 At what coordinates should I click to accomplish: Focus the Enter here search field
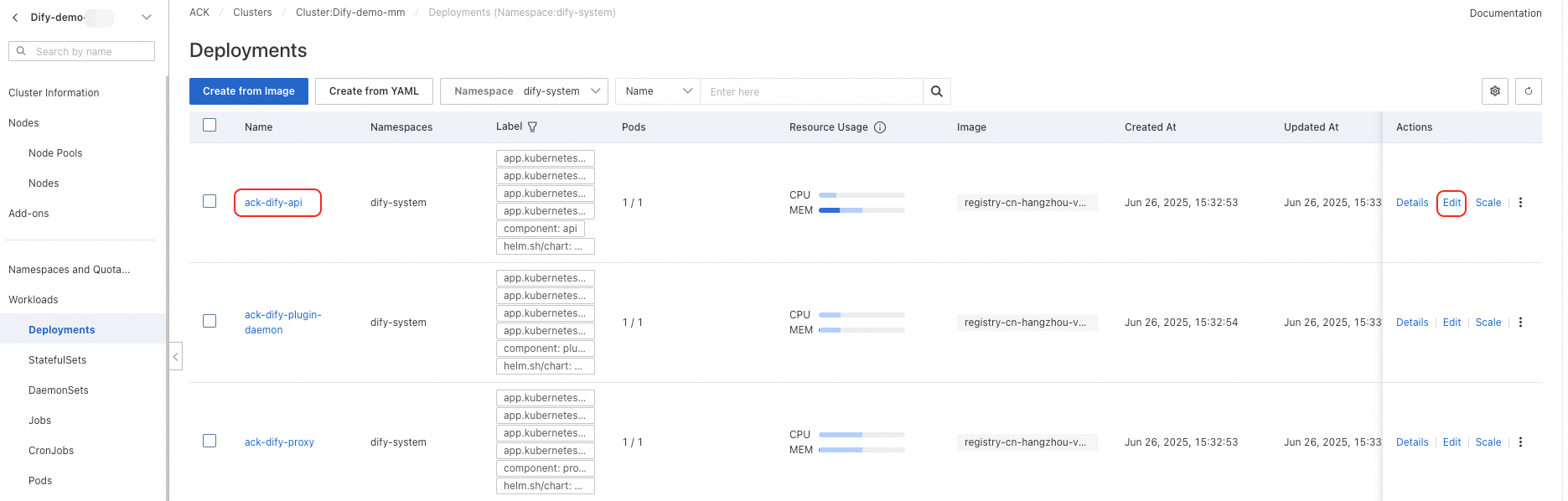(810, 91)
